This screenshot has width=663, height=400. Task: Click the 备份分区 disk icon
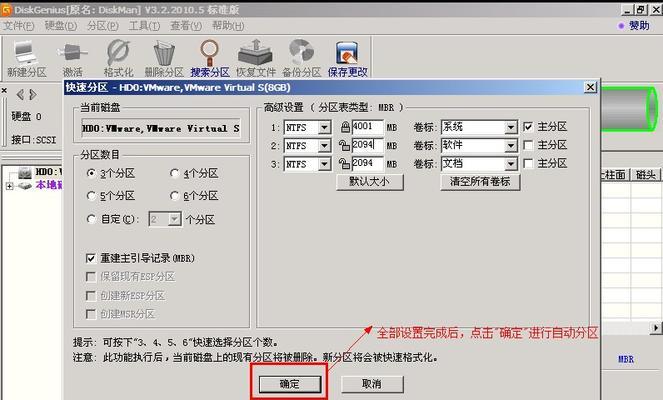coord(301,59)
